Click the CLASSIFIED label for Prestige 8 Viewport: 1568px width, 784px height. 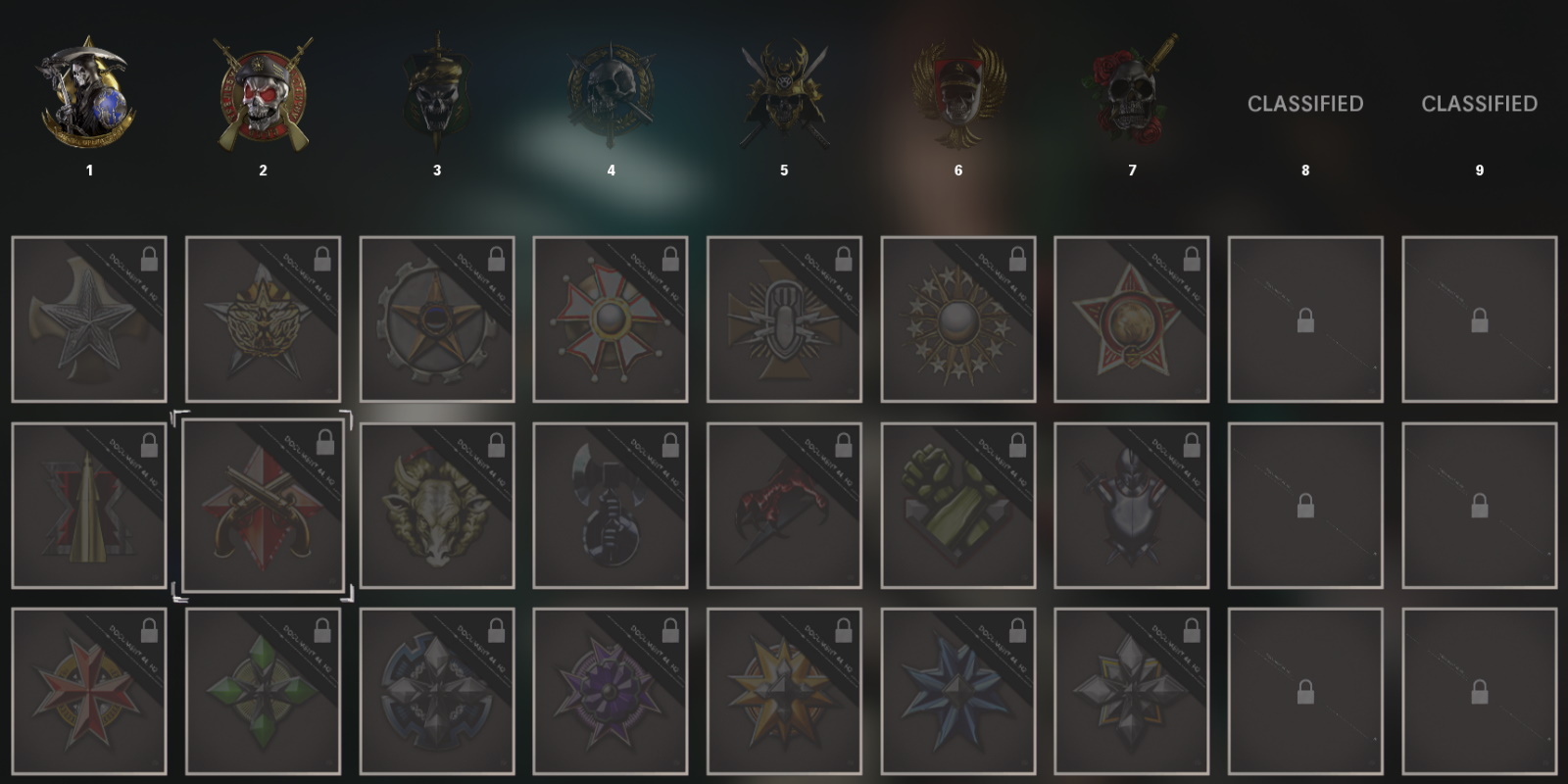[x=1305, y=104]
